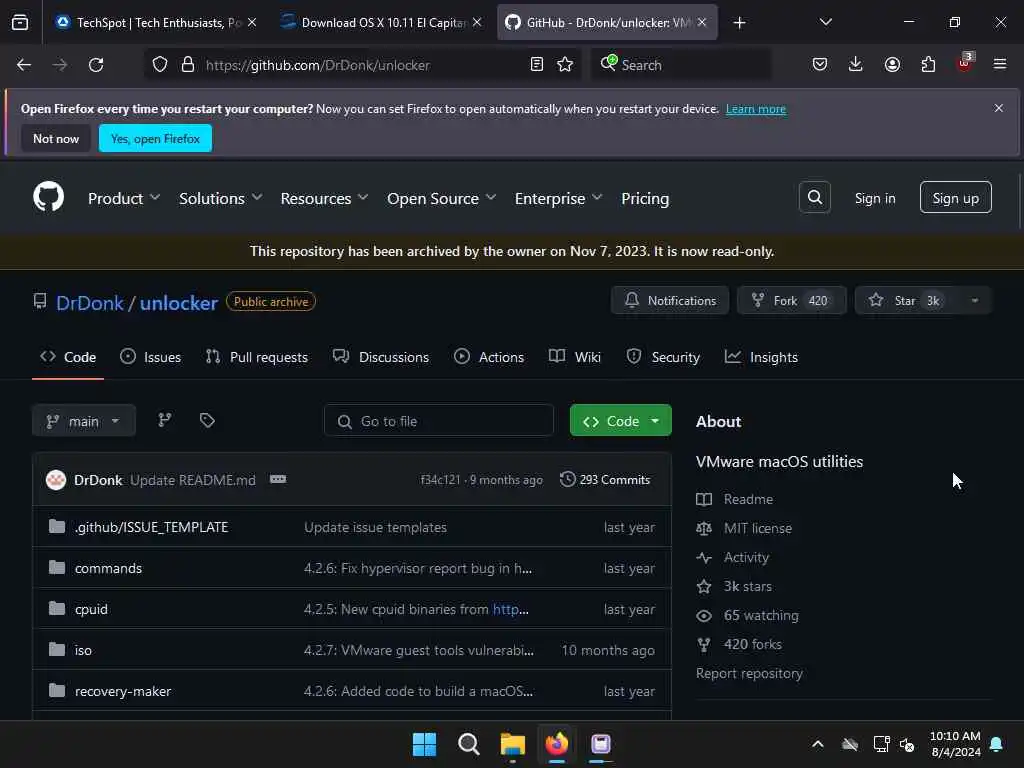Expand the commit message ellipsis icon

[x=278, y=479]
